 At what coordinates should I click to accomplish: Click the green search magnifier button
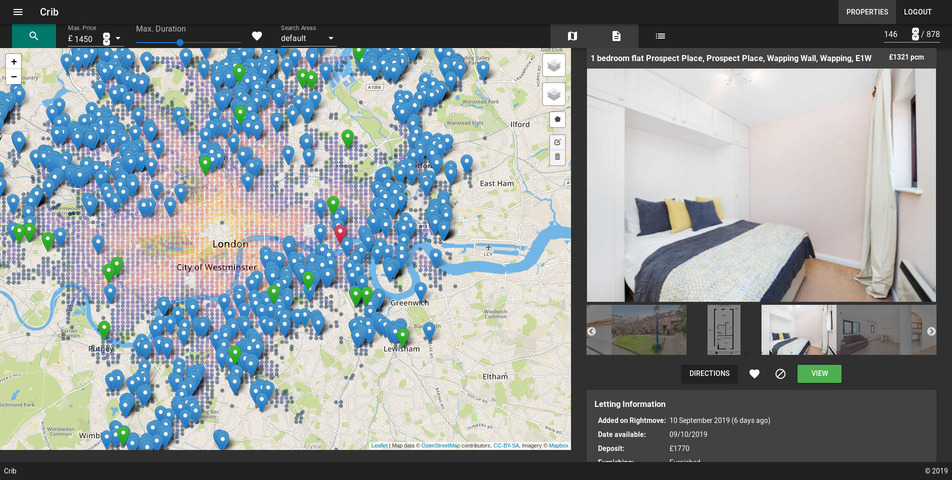pyautogui.click(x=34, y=36)
